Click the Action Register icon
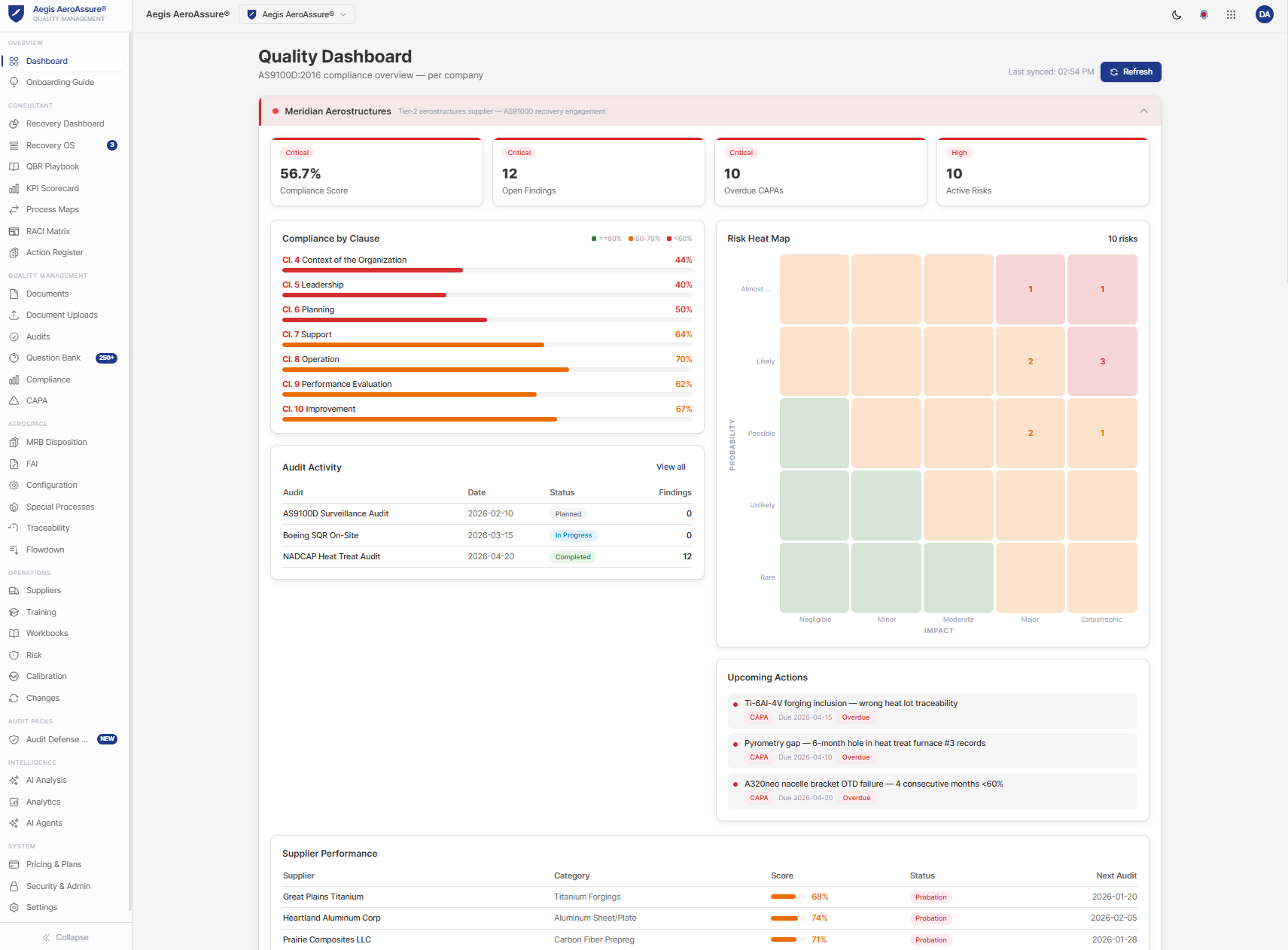Viewport: 1288px width, 950px height. [14, 252]
